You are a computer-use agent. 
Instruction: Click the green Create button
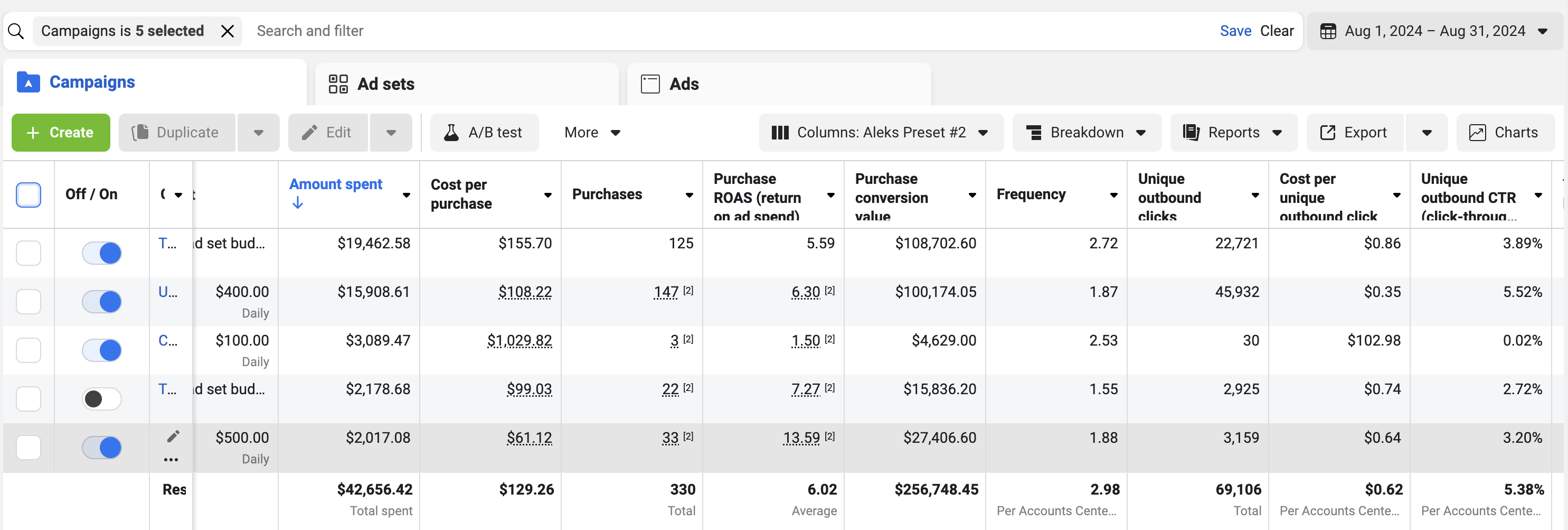(61, 132)
